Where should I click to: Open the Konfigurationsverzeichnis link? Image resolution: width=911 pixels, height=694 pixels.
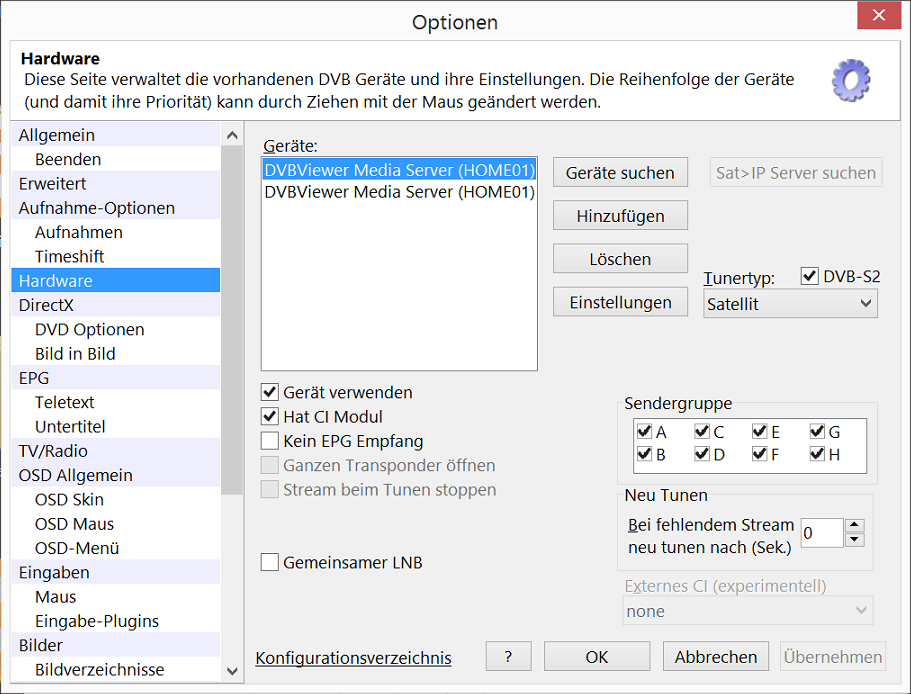point(353,658)
